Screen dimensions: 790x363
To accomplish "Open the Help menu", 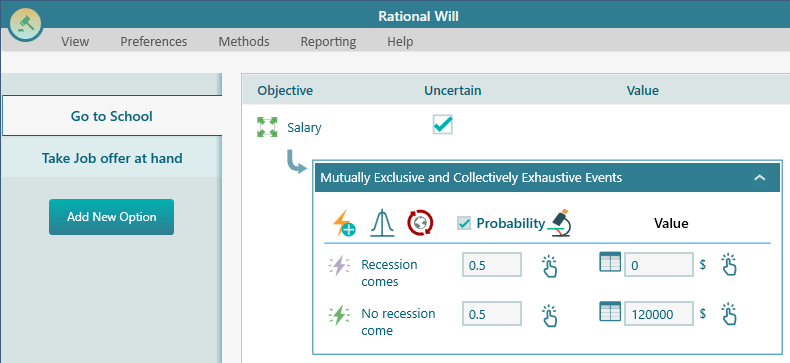I will [400, 41].
